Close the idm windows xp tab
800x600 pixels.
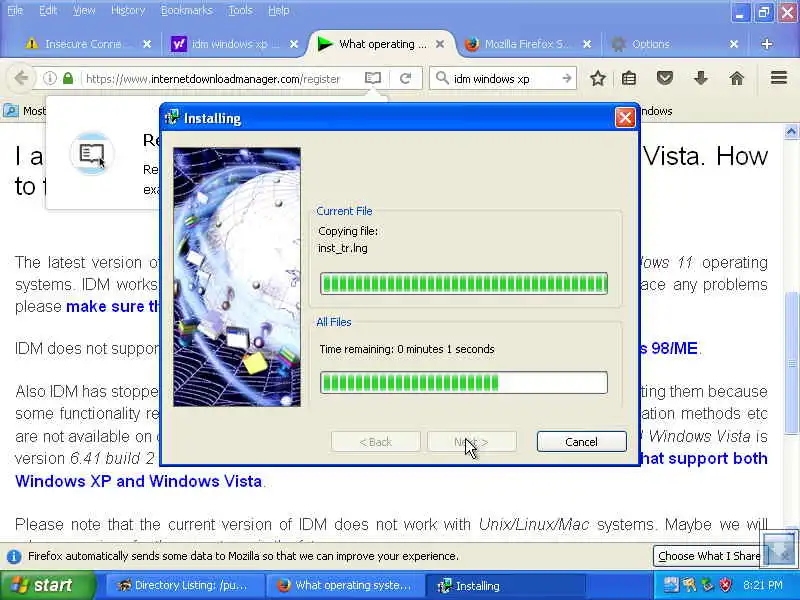click(294, 44)
